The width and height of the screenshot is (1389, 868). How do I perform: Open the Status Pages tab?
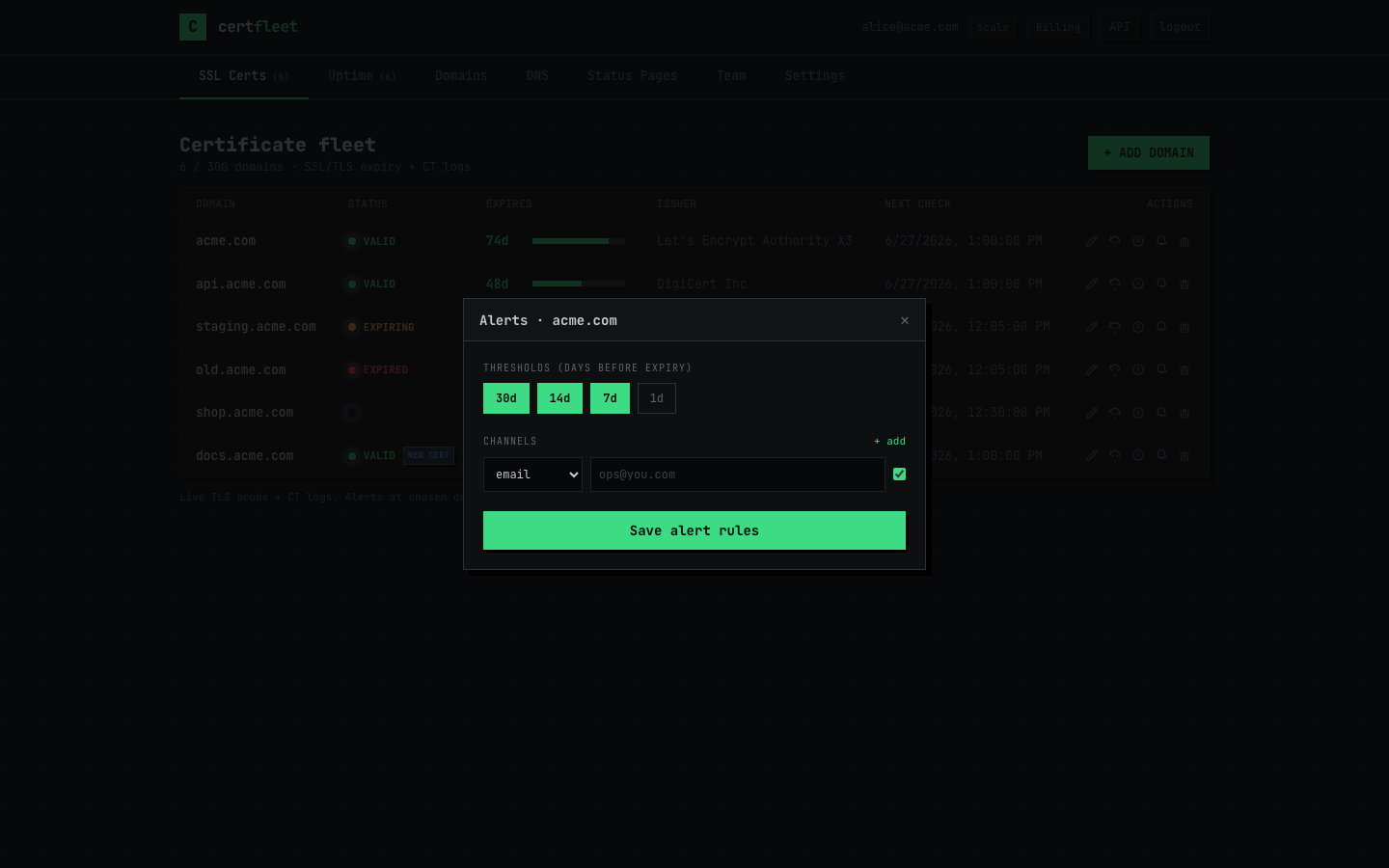[x=633, y=76]
